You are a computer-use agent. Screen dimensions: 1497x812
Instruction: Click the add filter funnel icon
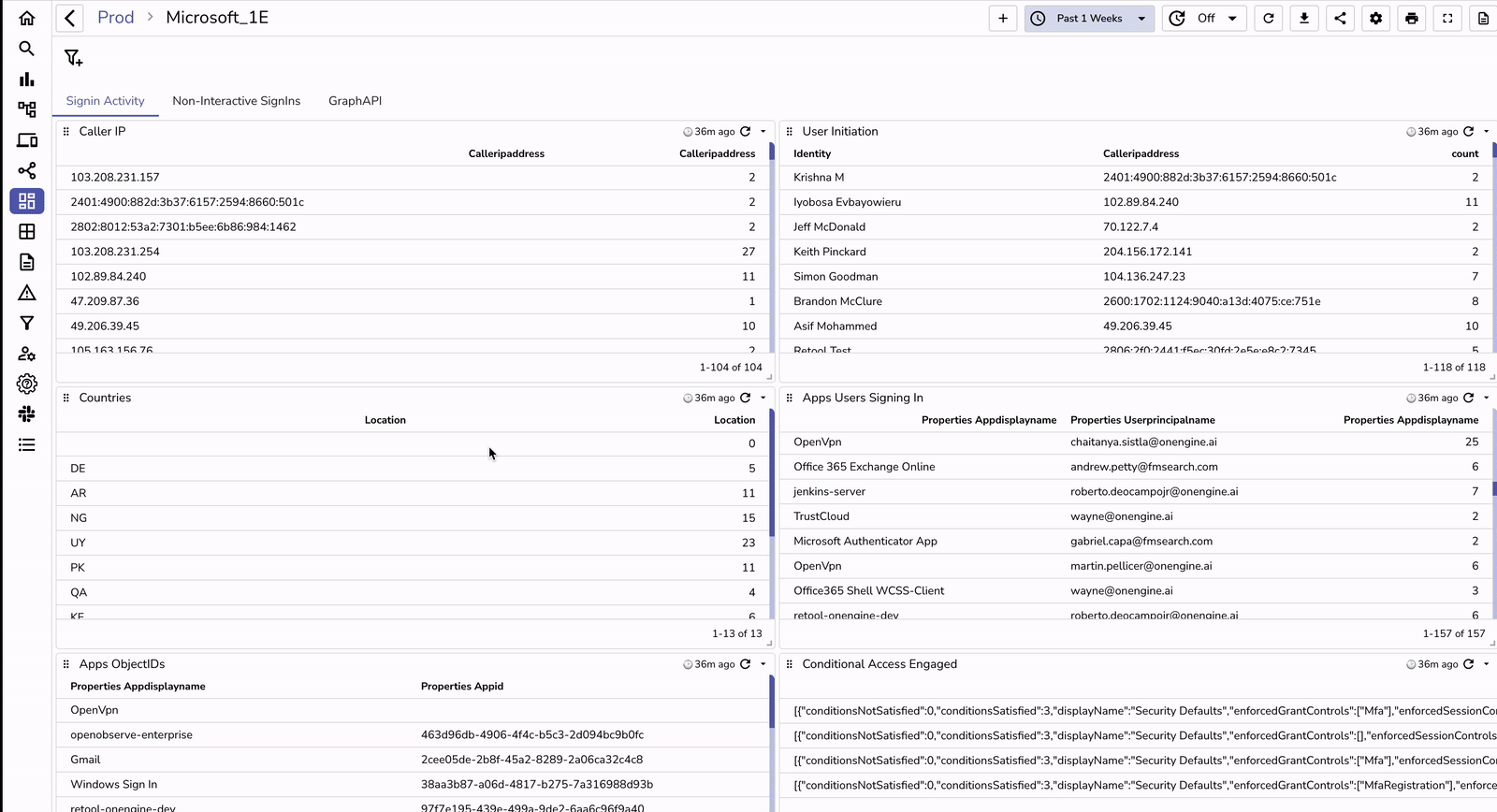(73, 58)
